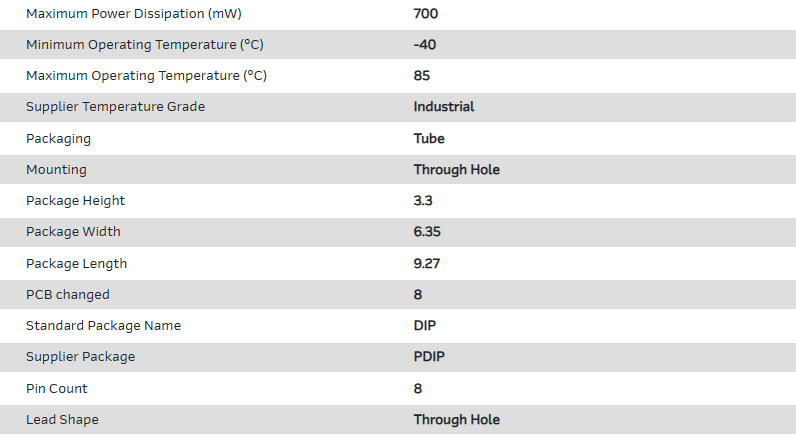
Task: Click the Mounting row label
Action: (56, 170)
